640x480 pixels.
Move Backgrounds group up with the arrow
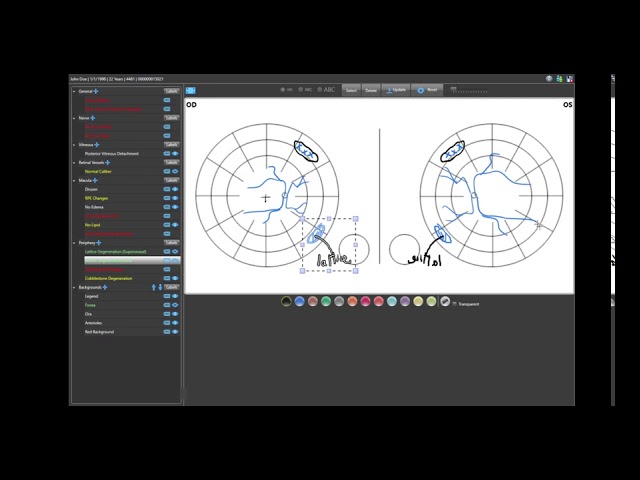(154, 287)
